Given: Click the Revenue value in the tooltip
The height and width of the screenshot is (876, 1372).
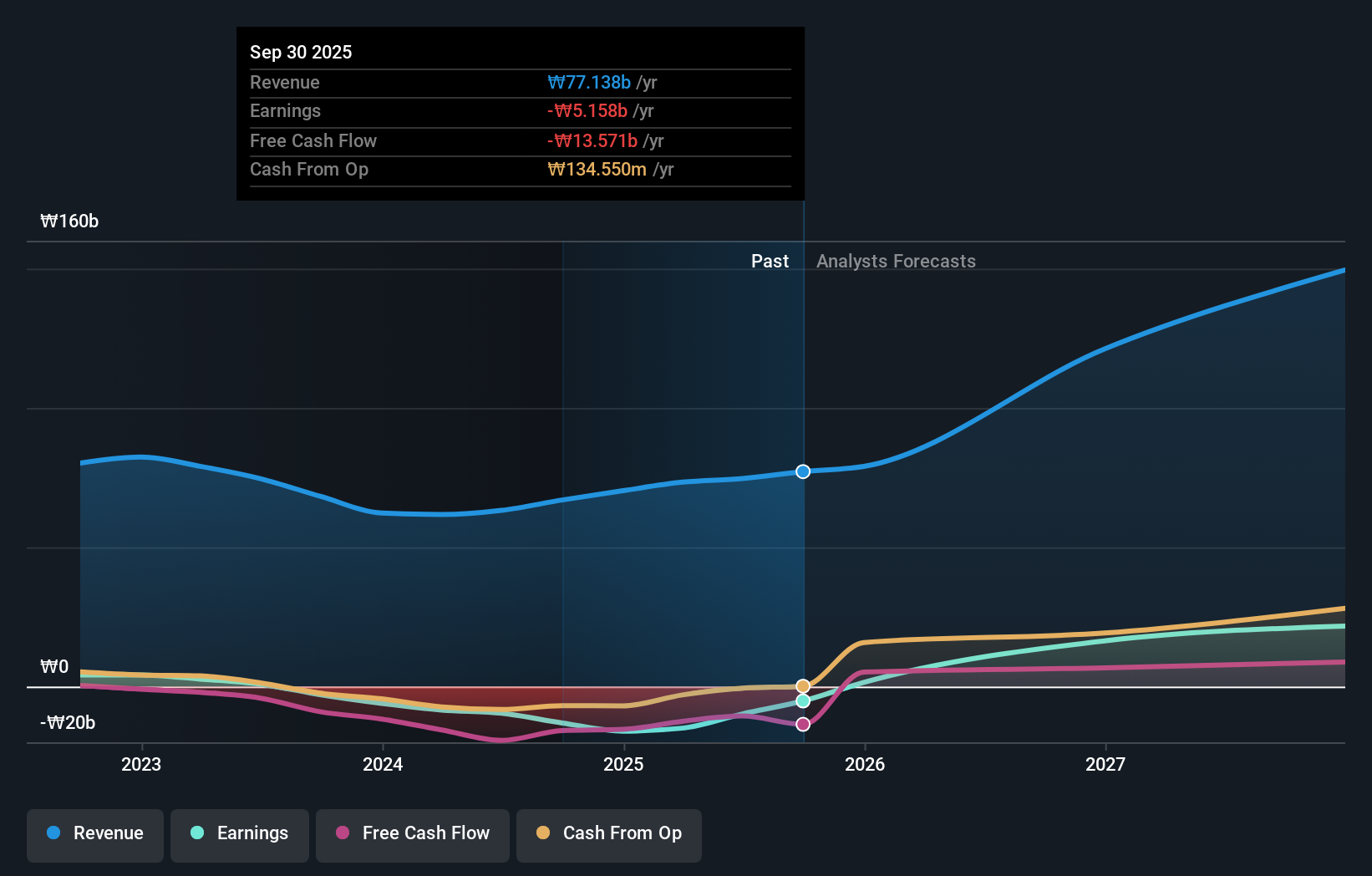Looking at the screenshot, I should (590, 82).
